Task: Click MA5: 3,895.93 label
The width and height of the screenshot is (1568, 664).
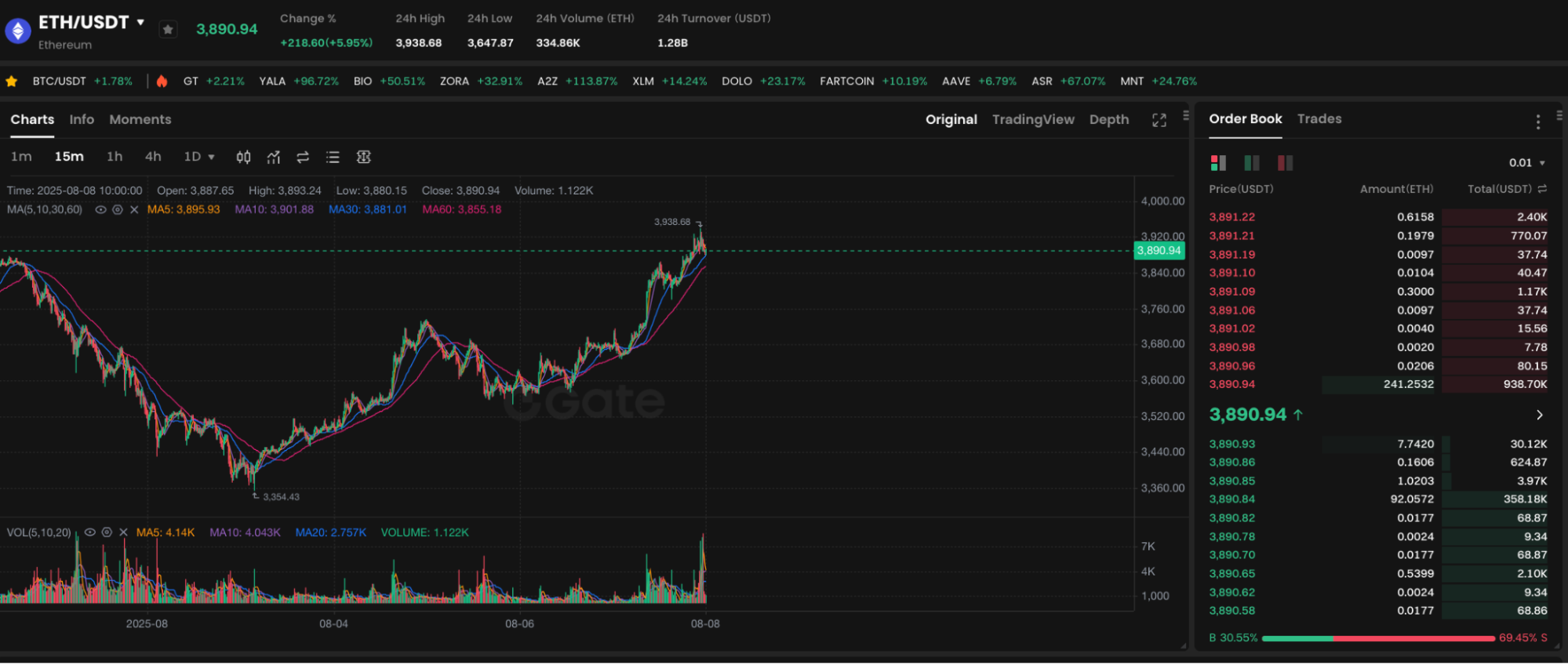Action: 184,210
